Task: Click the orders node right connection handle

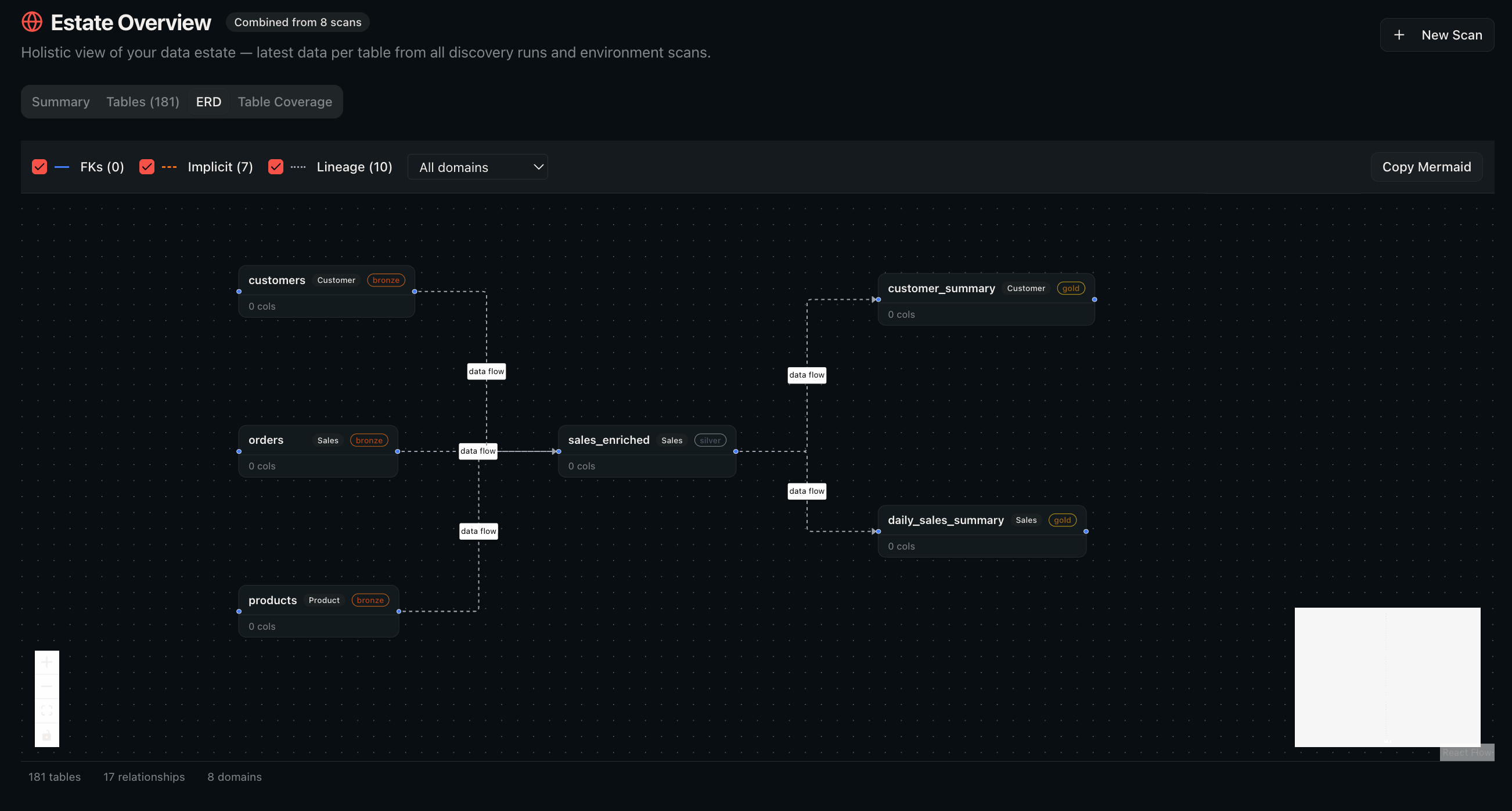Action: coord(397,451)
